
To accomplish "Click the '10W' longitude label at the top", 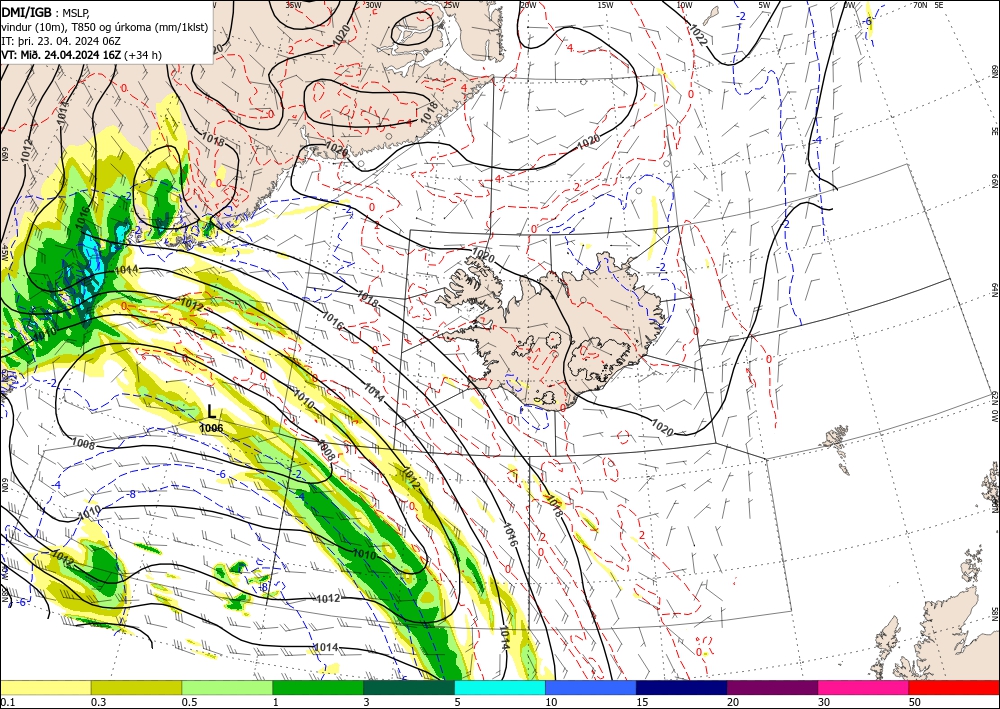I will tap(684, 5).
